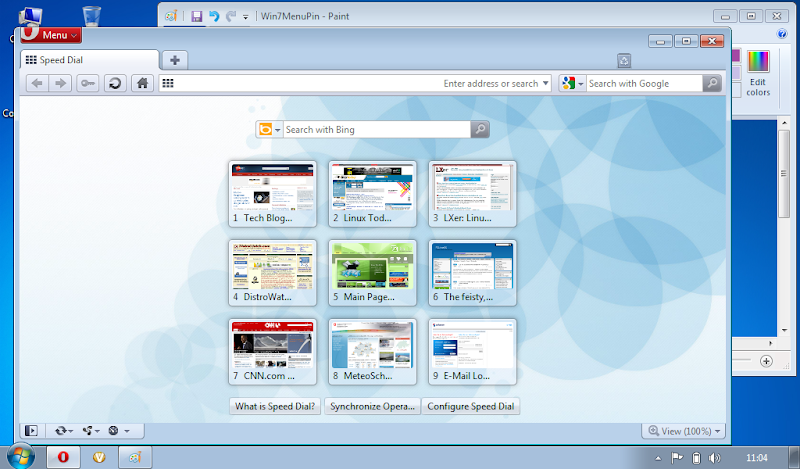
Task: Open the Recycle Bin desktop icon
Action: [x=91, y=15]
